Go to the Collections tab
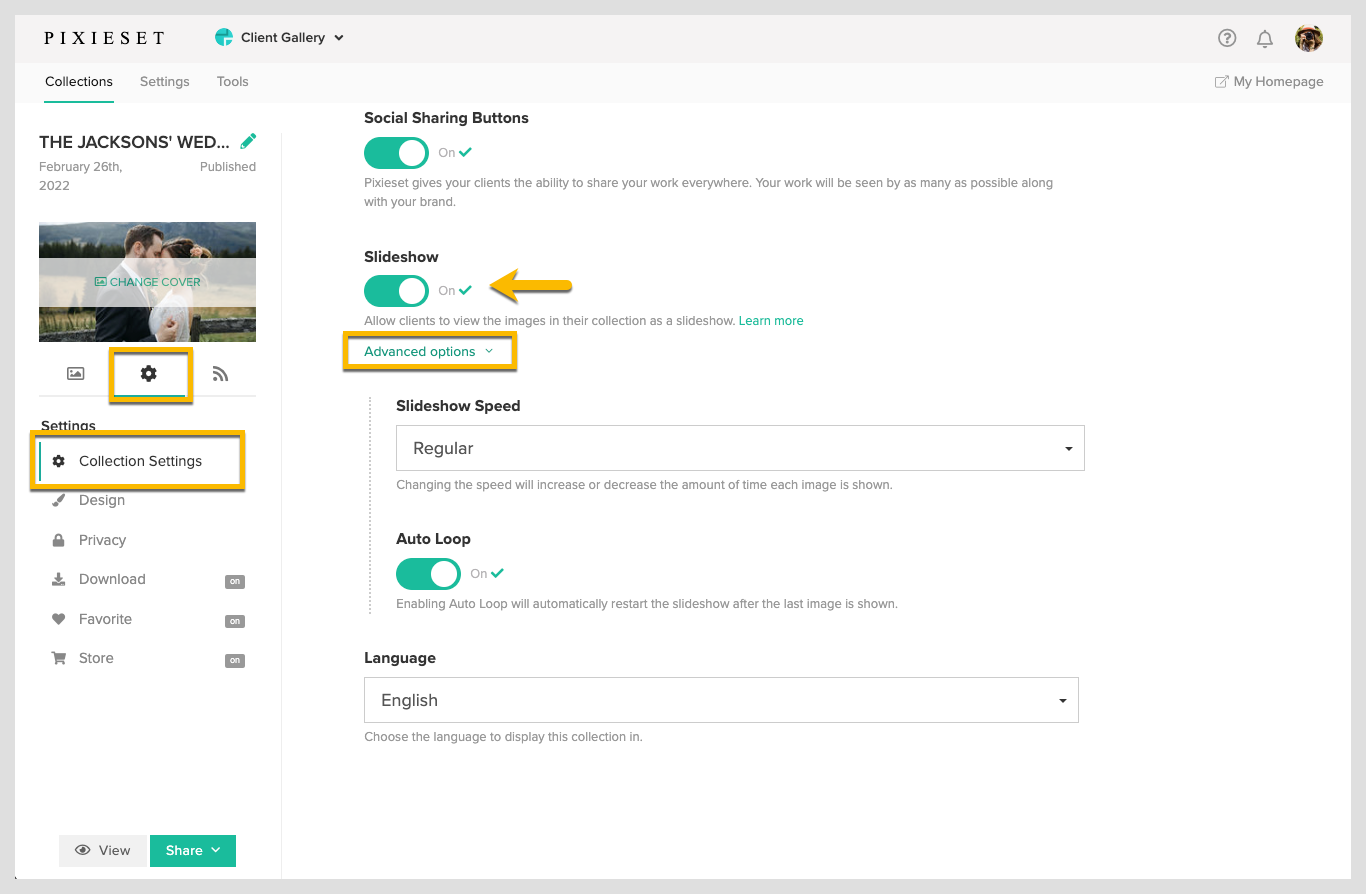This screenshot has width=1366, height=894. pos(79,82)
